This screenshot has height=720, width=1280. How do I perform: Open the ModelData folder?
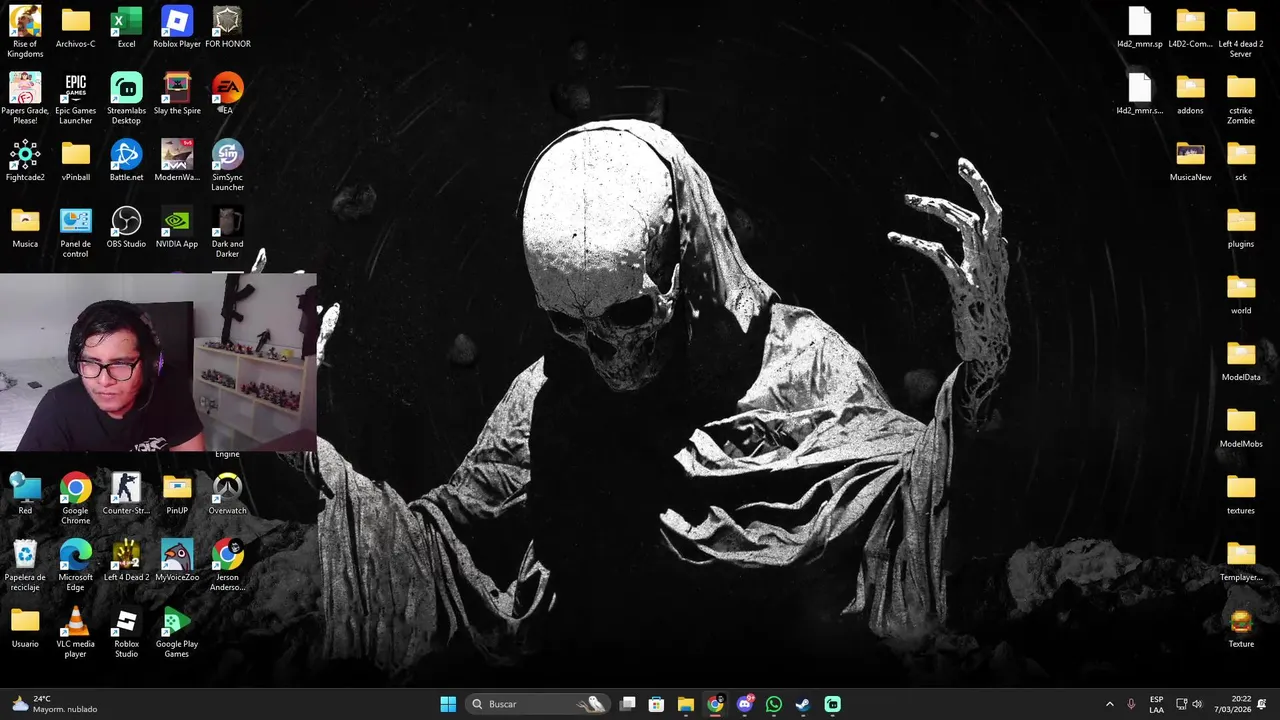1241,360
